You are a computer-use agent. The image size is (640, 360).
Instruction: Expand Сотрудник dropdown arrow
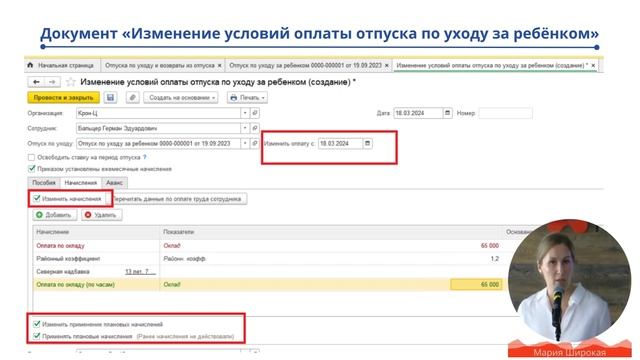(x=245, y=128)
